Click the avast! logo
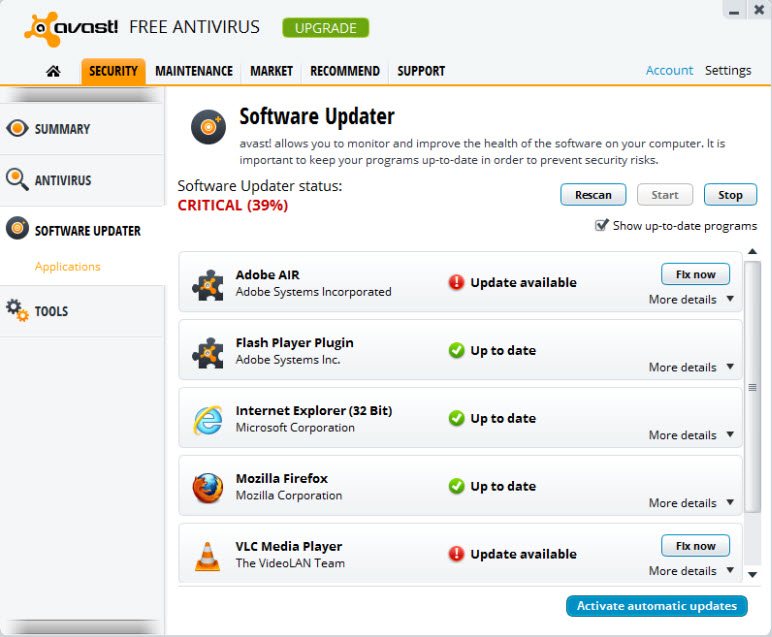772x637 pixels. click(71, 29)
